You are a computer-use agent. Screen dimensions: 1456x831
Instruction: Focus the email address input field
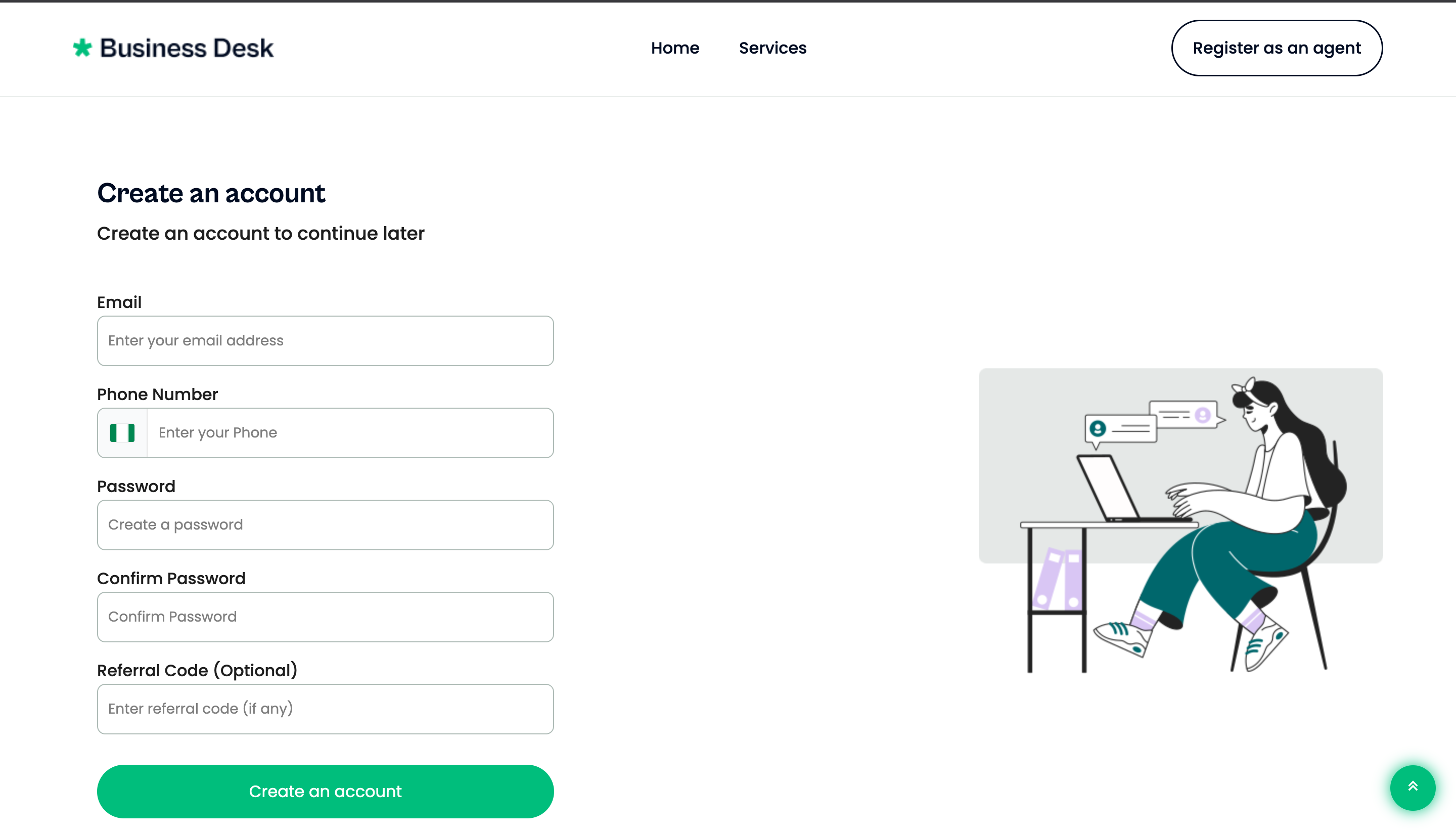tap(325, 341)
